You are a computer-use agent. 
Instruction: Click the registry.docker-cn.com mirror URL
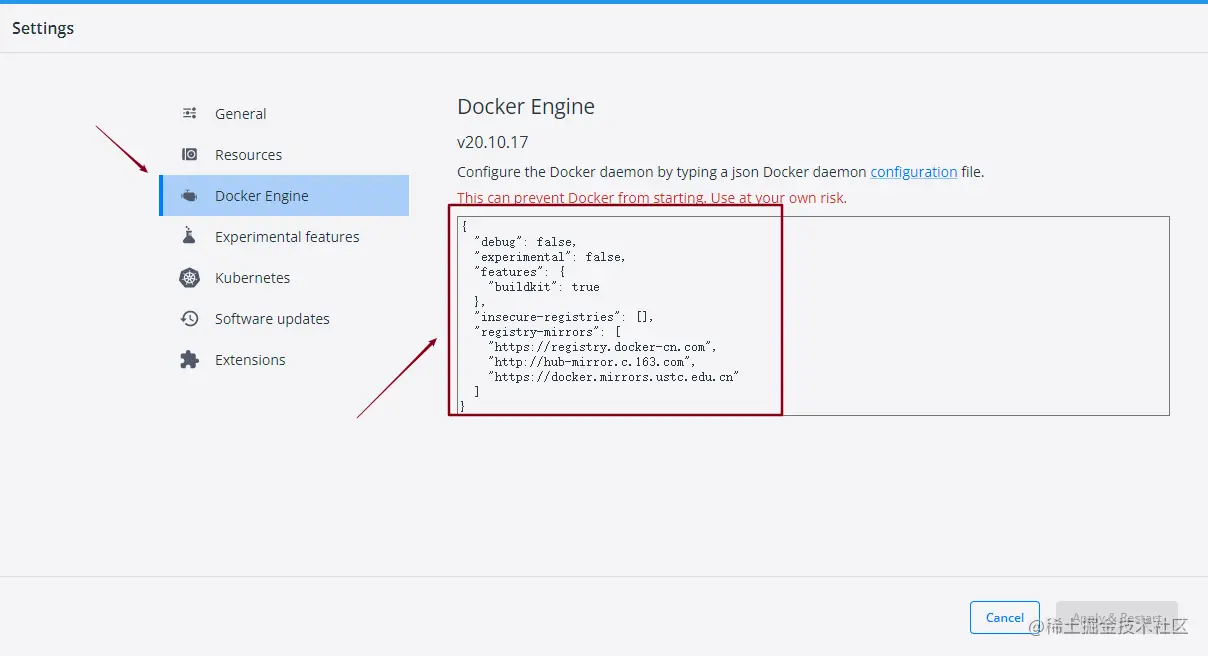[x=602, y=347]
